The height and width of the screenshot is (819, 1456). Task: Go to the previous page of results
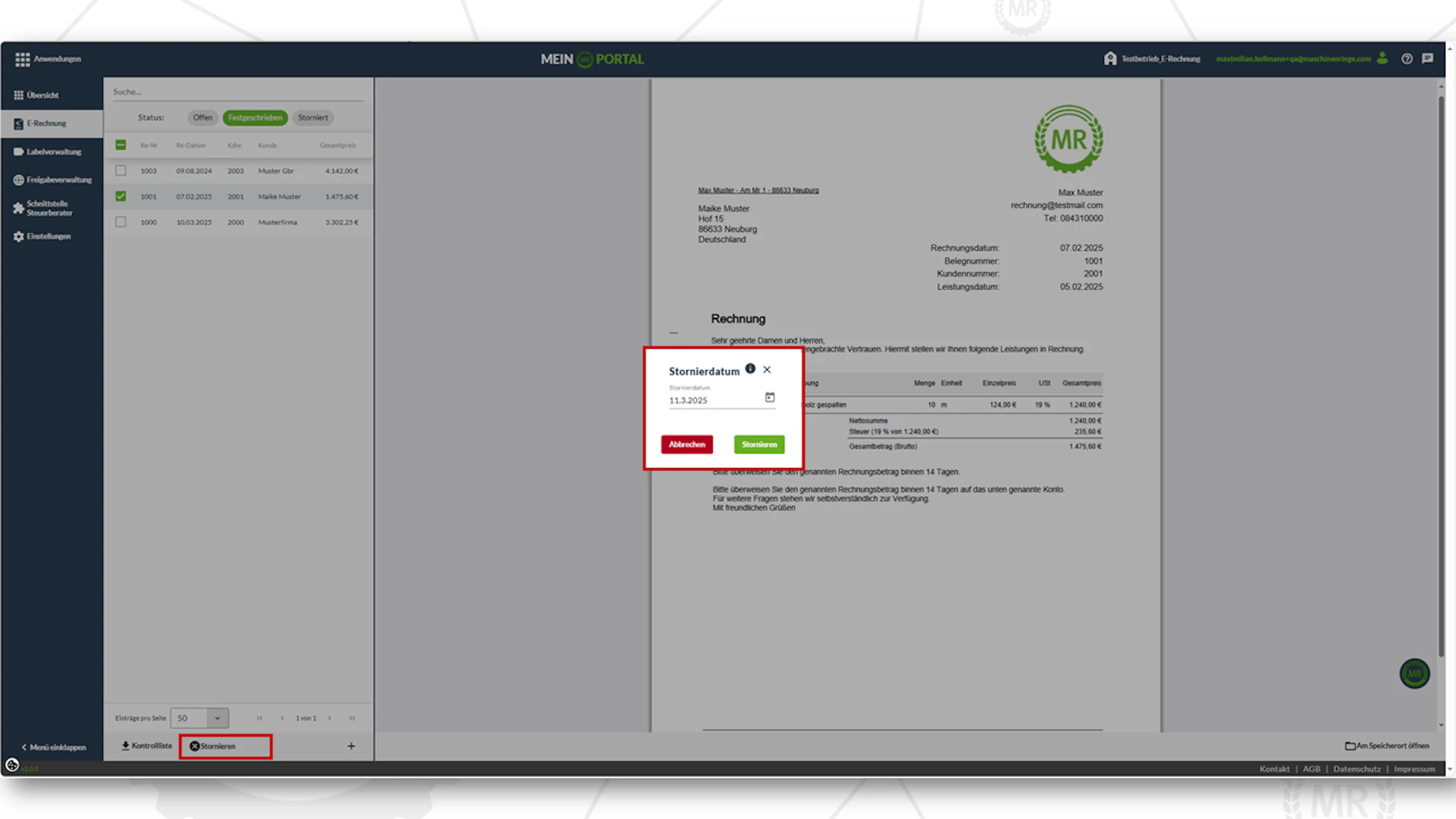point(282,718)
